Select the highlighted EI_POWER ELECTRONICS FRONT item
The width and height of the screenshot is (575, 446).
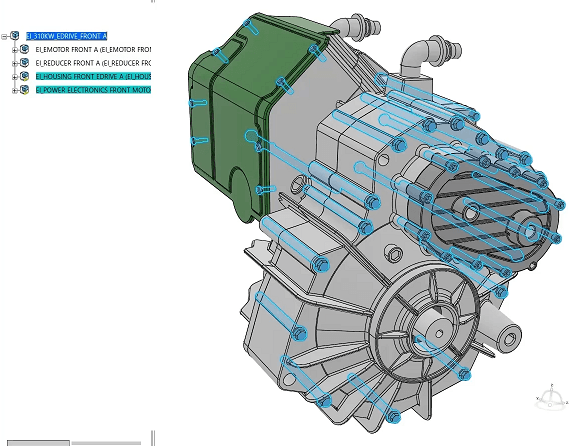pyautogui.click(x=93, y=90)
